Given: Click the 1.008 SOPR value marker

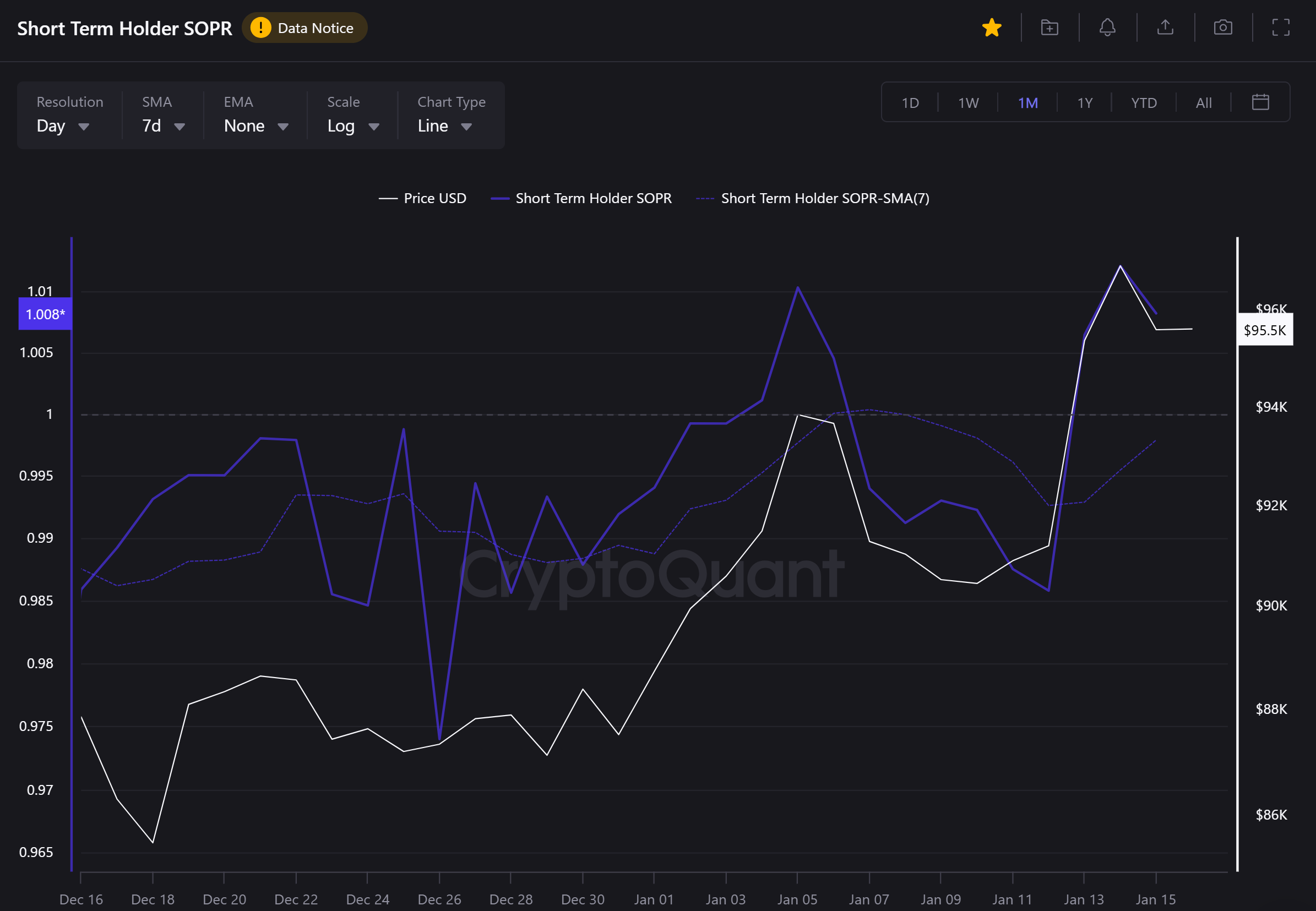Looking at the screenshot, I should (45, 314).
